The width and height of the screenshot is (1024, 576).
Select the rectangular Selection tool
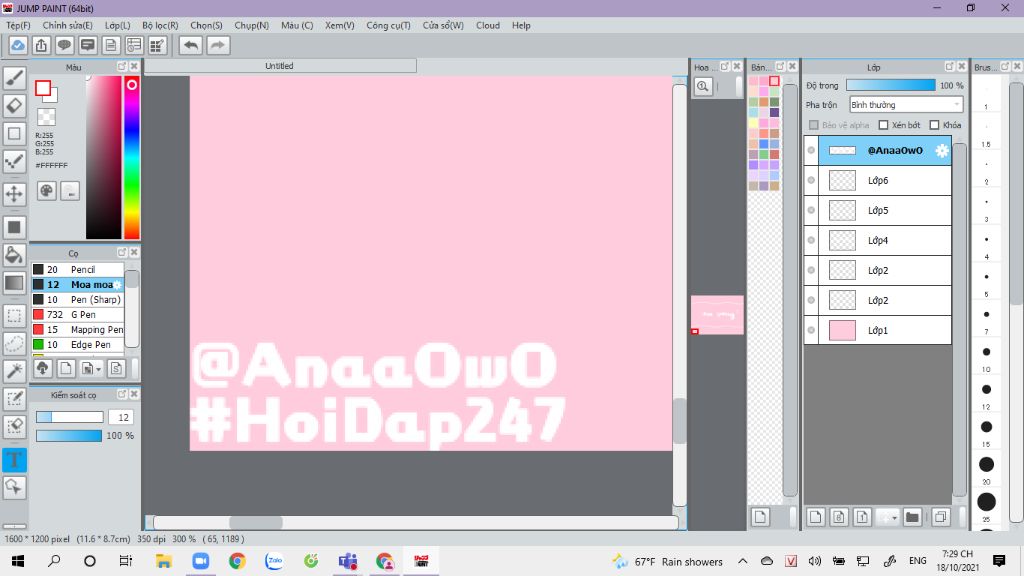[14, 316]
